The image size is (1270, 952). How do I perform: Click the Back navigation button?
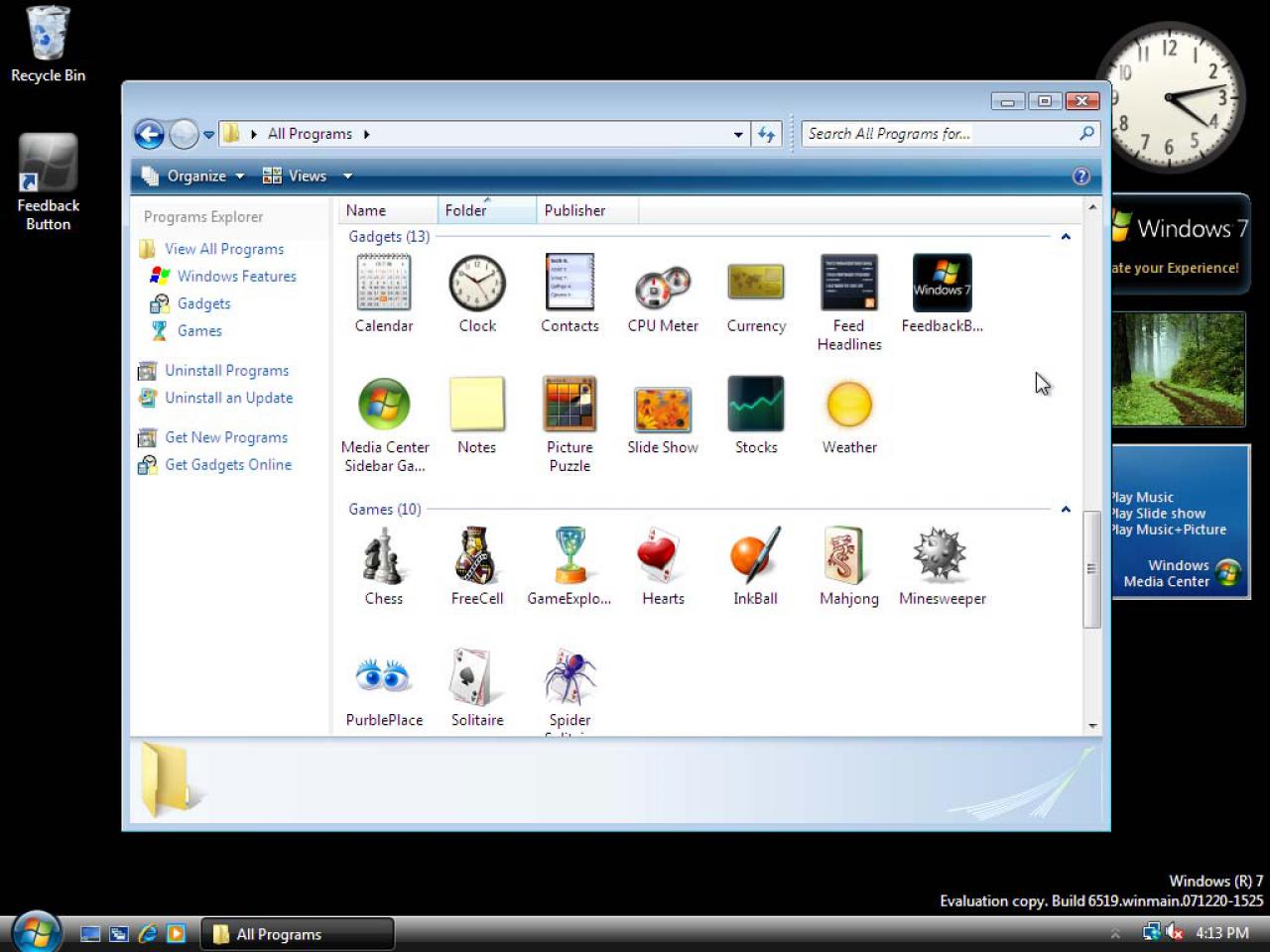point(149,134)
